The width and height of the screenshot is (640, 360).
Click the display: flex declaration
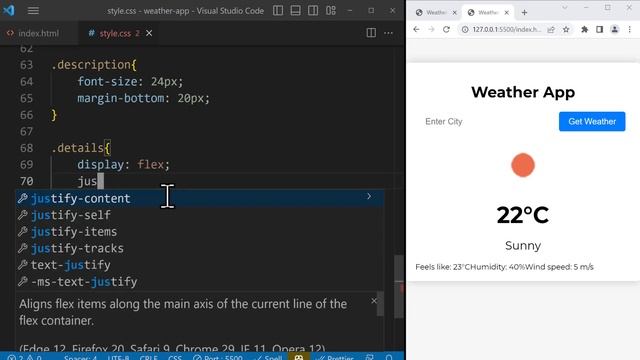(123, 164)
